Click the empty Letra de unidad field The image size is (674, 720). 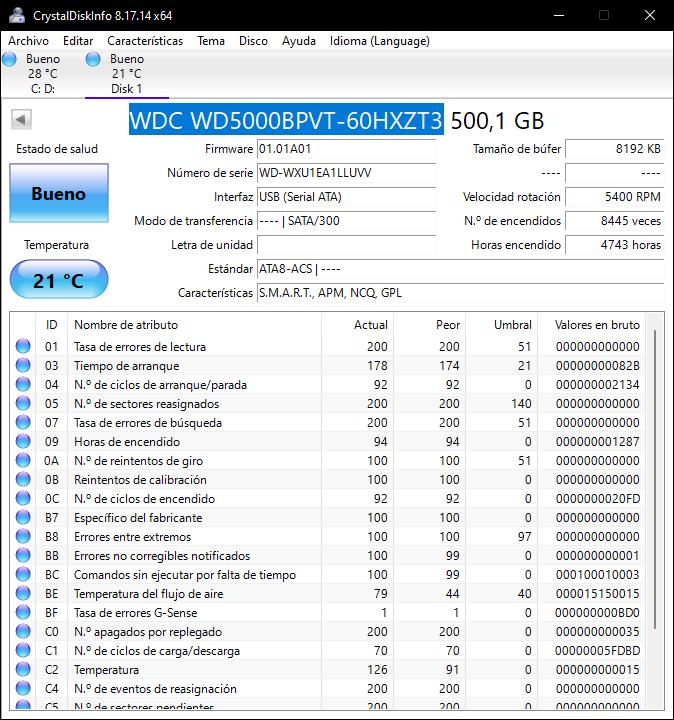click(346, 245)
